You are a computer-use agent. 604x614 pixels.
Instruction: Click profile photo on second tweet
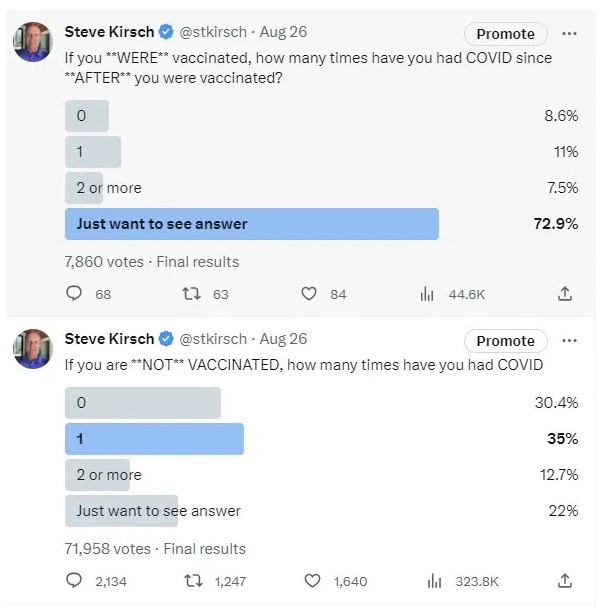31,348
